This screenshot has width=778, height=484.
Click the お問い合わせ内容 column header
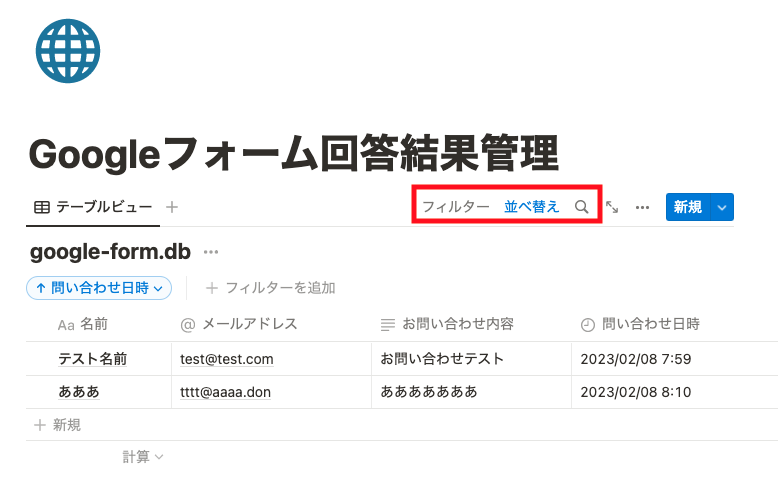coord(447,325)
